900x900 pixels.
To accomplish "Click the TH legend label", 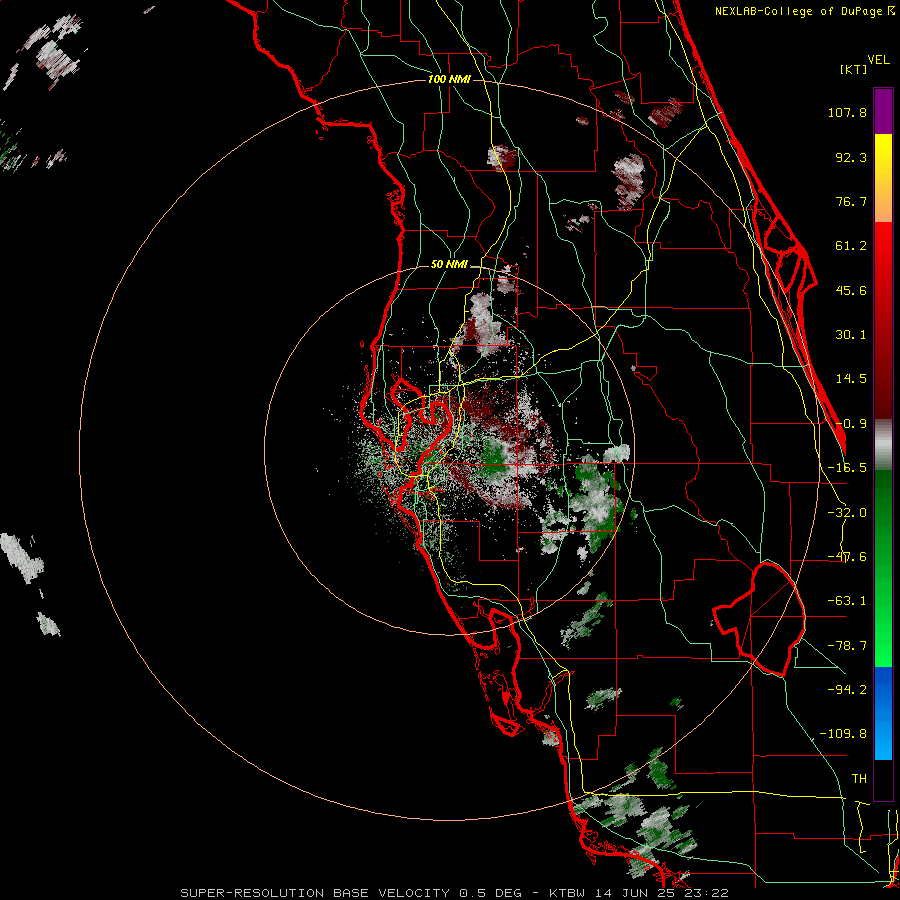I will pos(859,779).
